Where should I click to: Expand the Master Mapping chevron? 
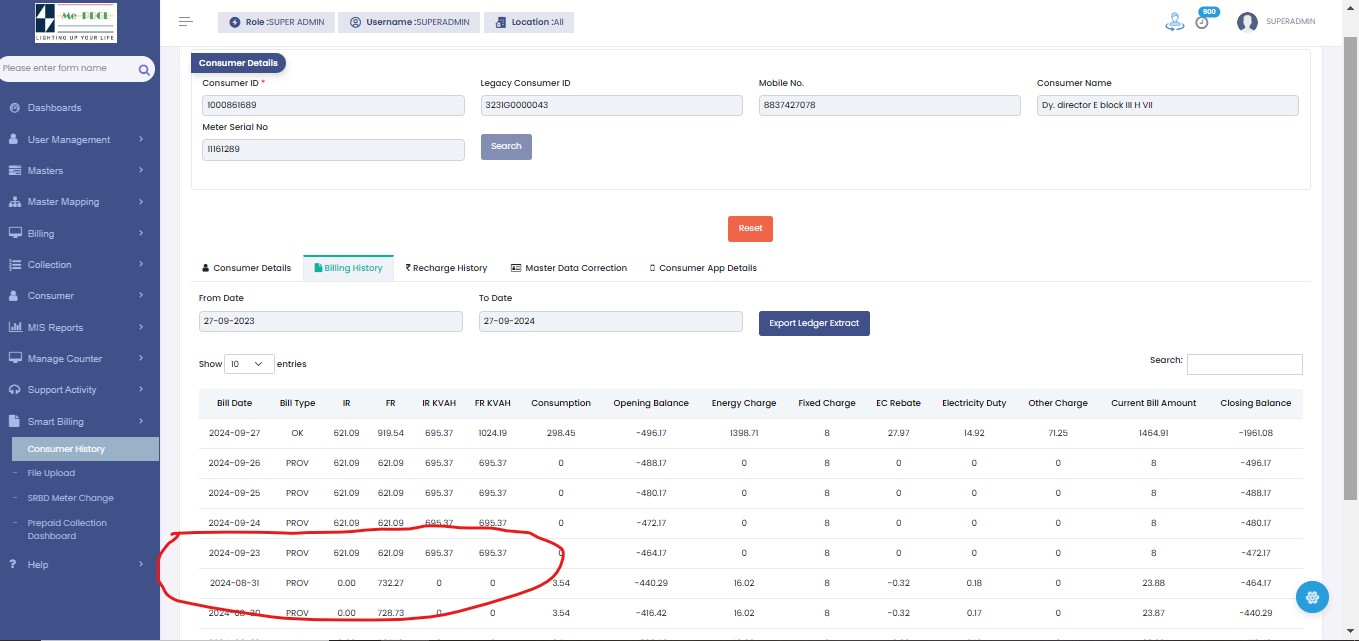click(x=141, y=201)
